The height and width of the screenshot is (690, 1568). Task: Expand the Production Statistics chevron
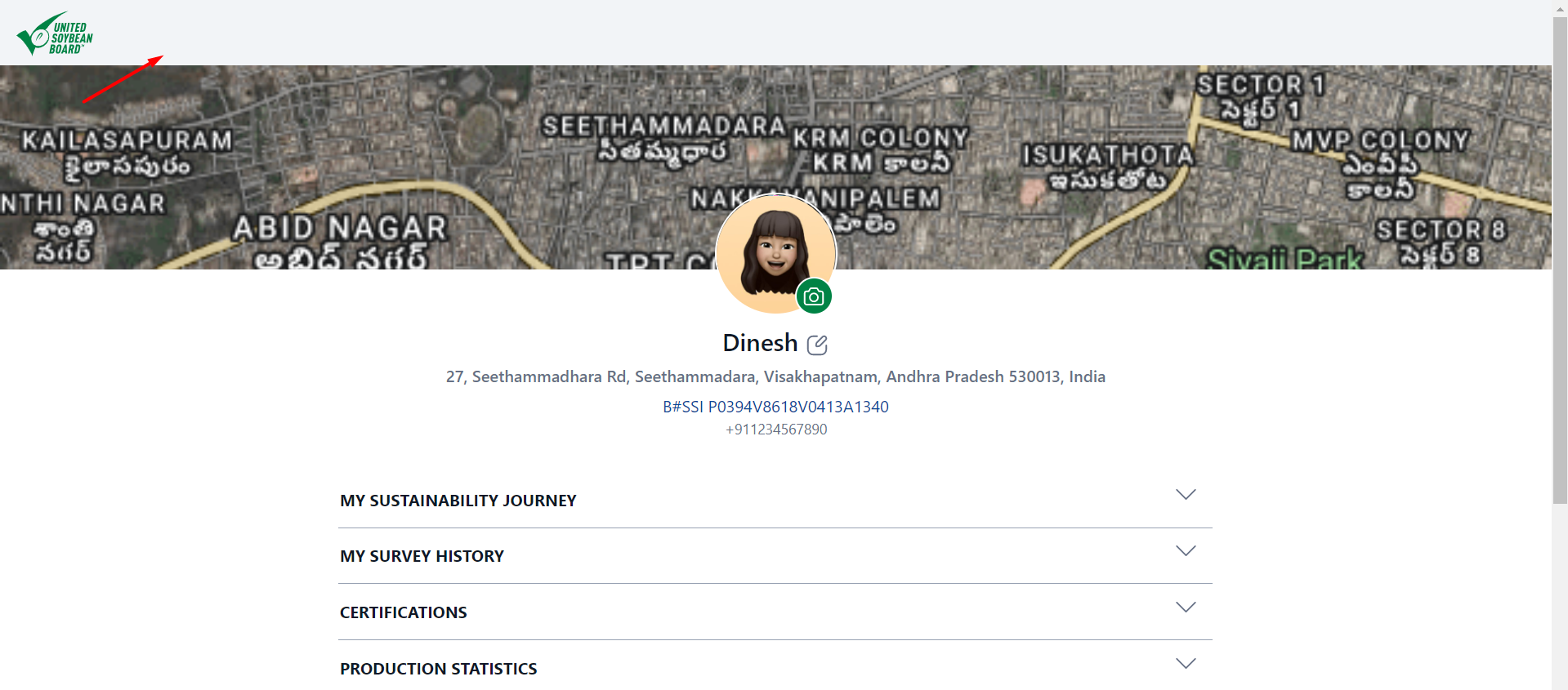(1186, 664)
